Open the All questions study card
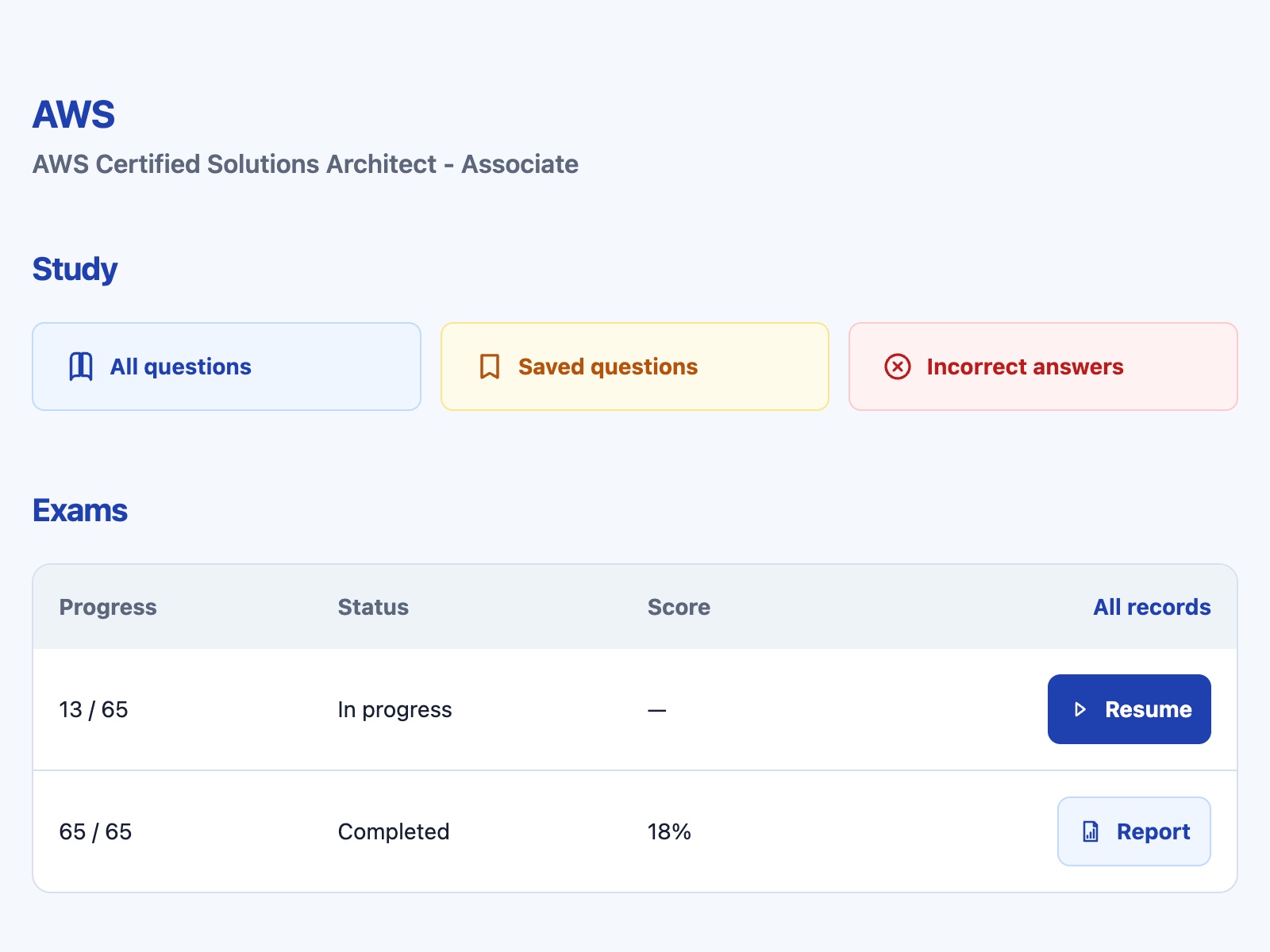The width and height of the screenshot is (1270, 952). coord(226,367)
